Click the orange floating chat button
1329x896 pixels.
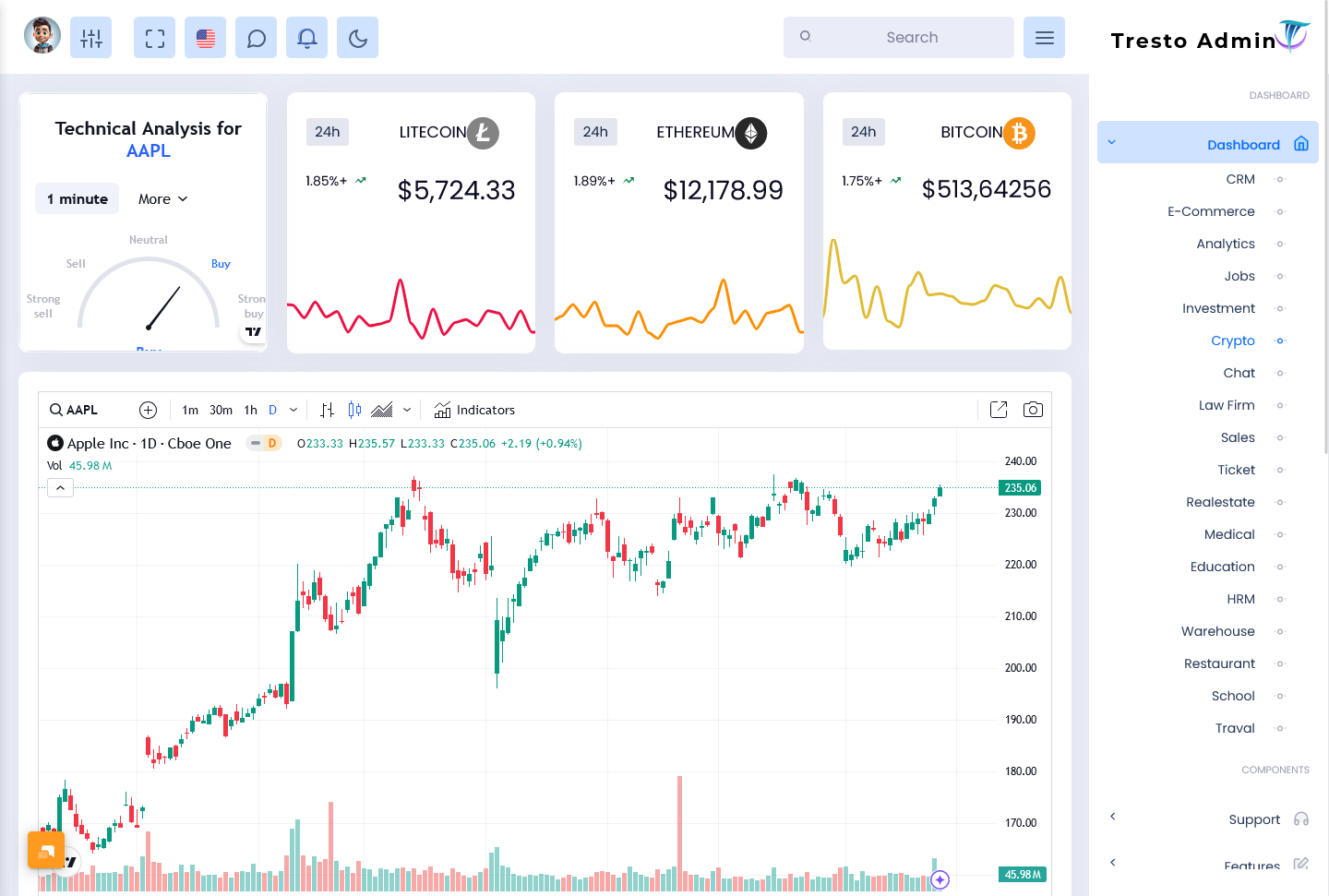[46, 850]
